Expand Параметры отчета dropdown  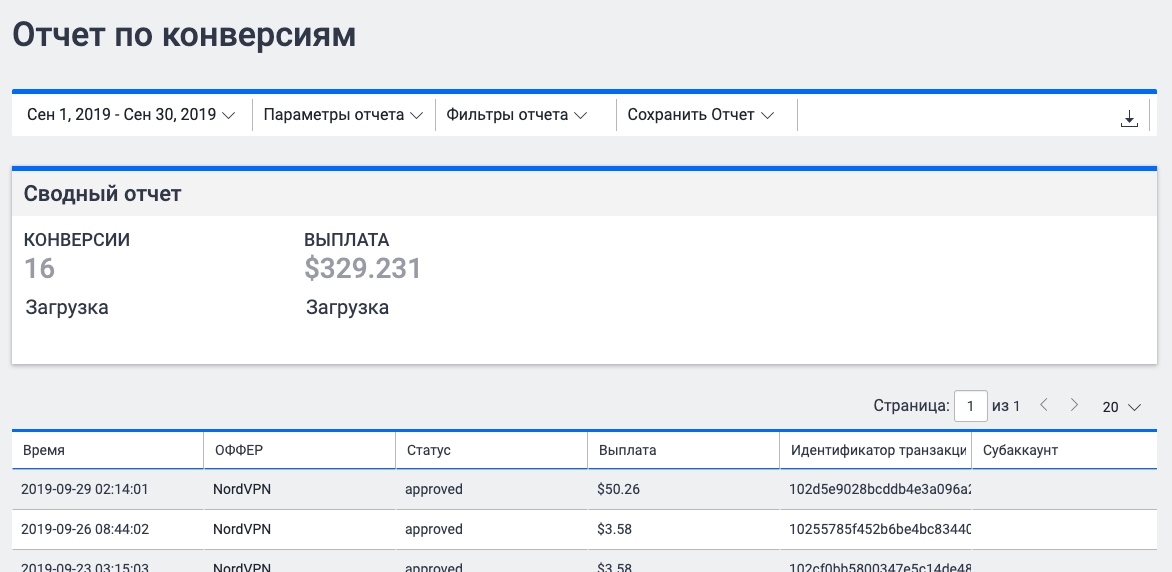coord(343,115)
